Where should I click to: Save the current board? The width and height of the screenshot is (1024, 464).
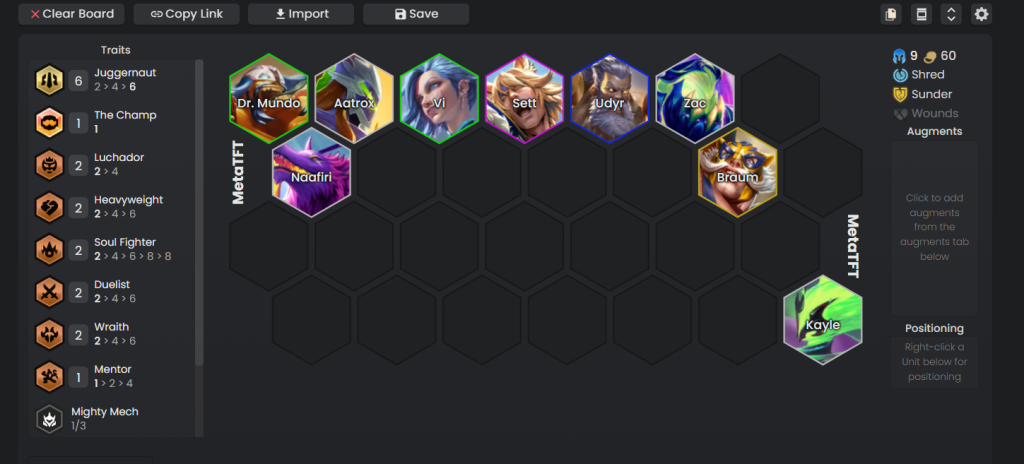point(416,14)
